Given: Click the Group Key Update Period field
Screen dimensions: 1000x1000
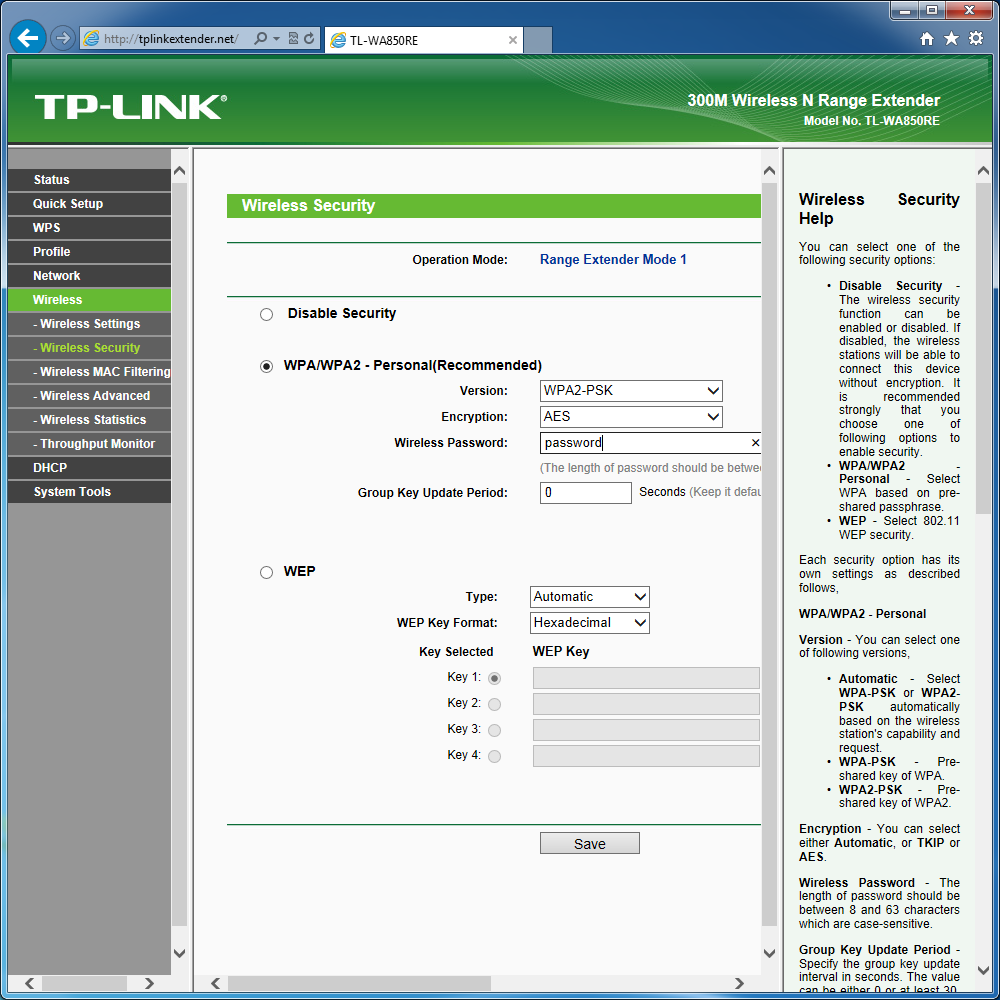Looking at the screenshot, I should pos(585,492).
